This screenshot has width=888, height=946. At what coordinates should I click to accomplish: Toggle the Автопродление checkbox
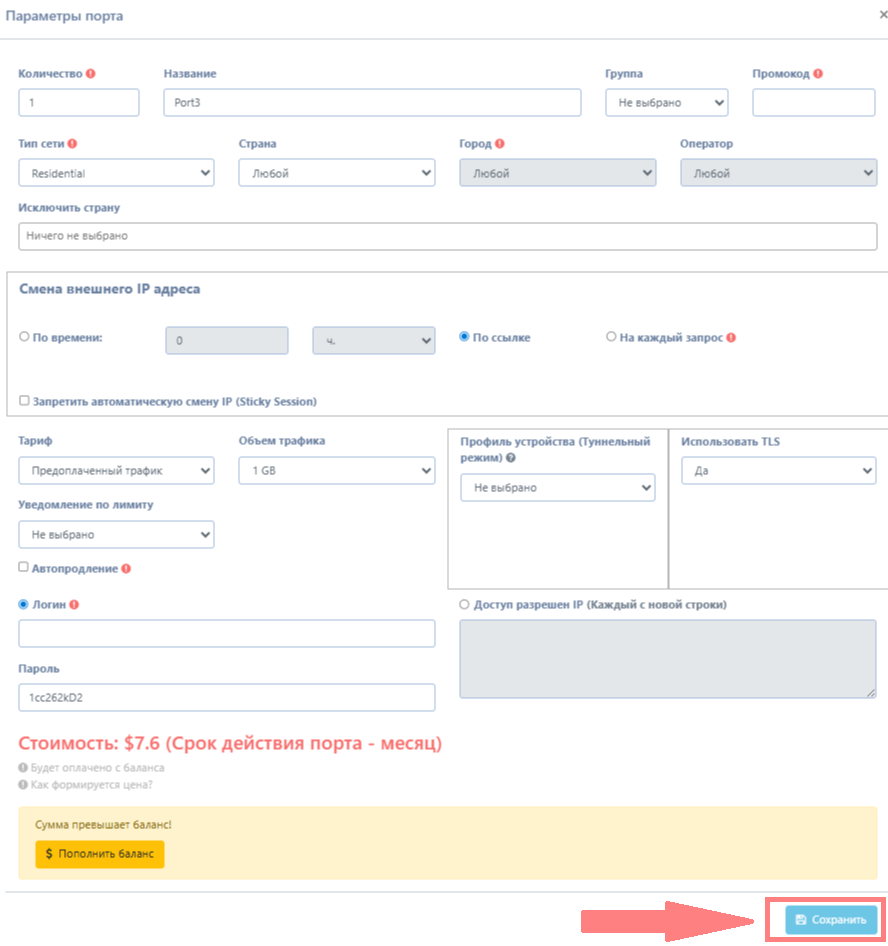click(x=24, y=567)
